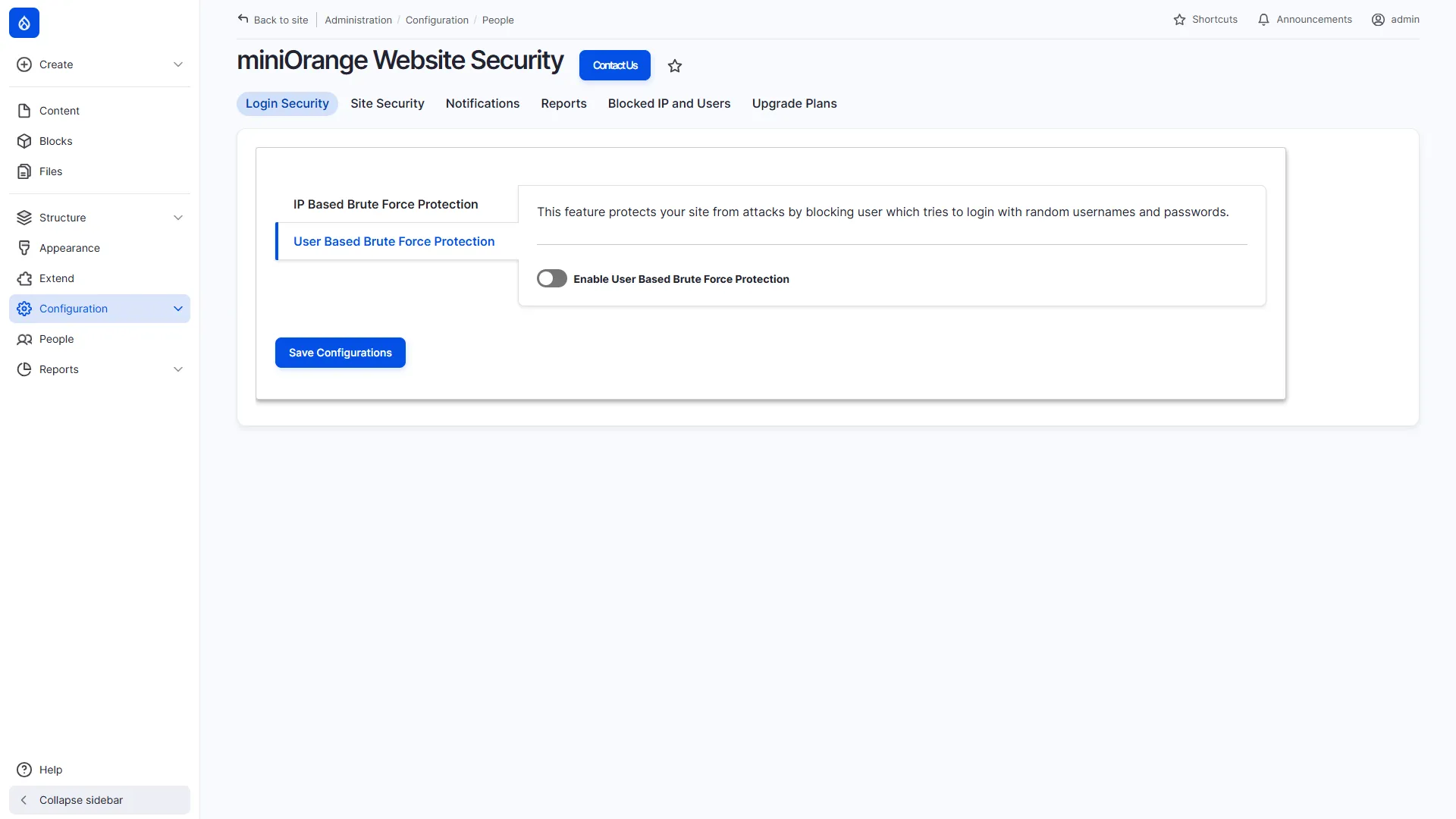This screenshot has width=1456, height=819.
Task: Open the Administration breadcrumb link
Action: click(359, 20)
